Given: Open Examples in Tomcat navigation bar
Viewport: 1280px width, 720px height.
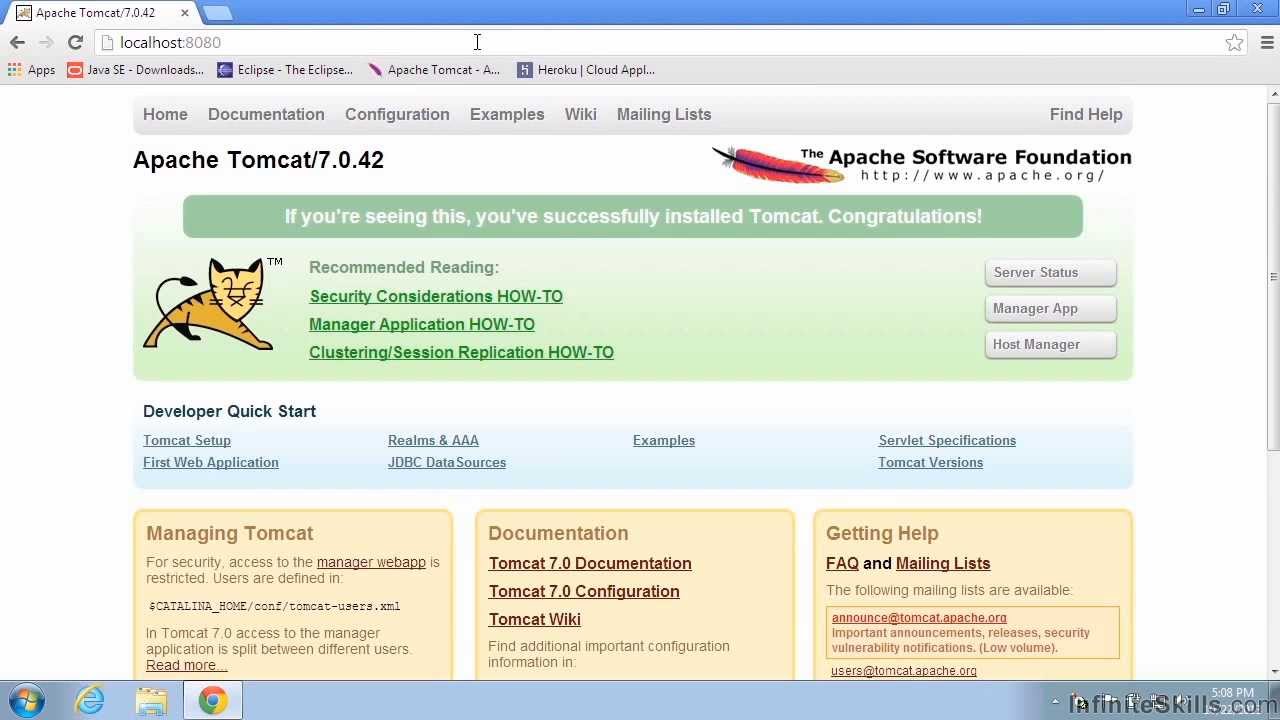Looking at the screenshot, I should tap(507, 114).
